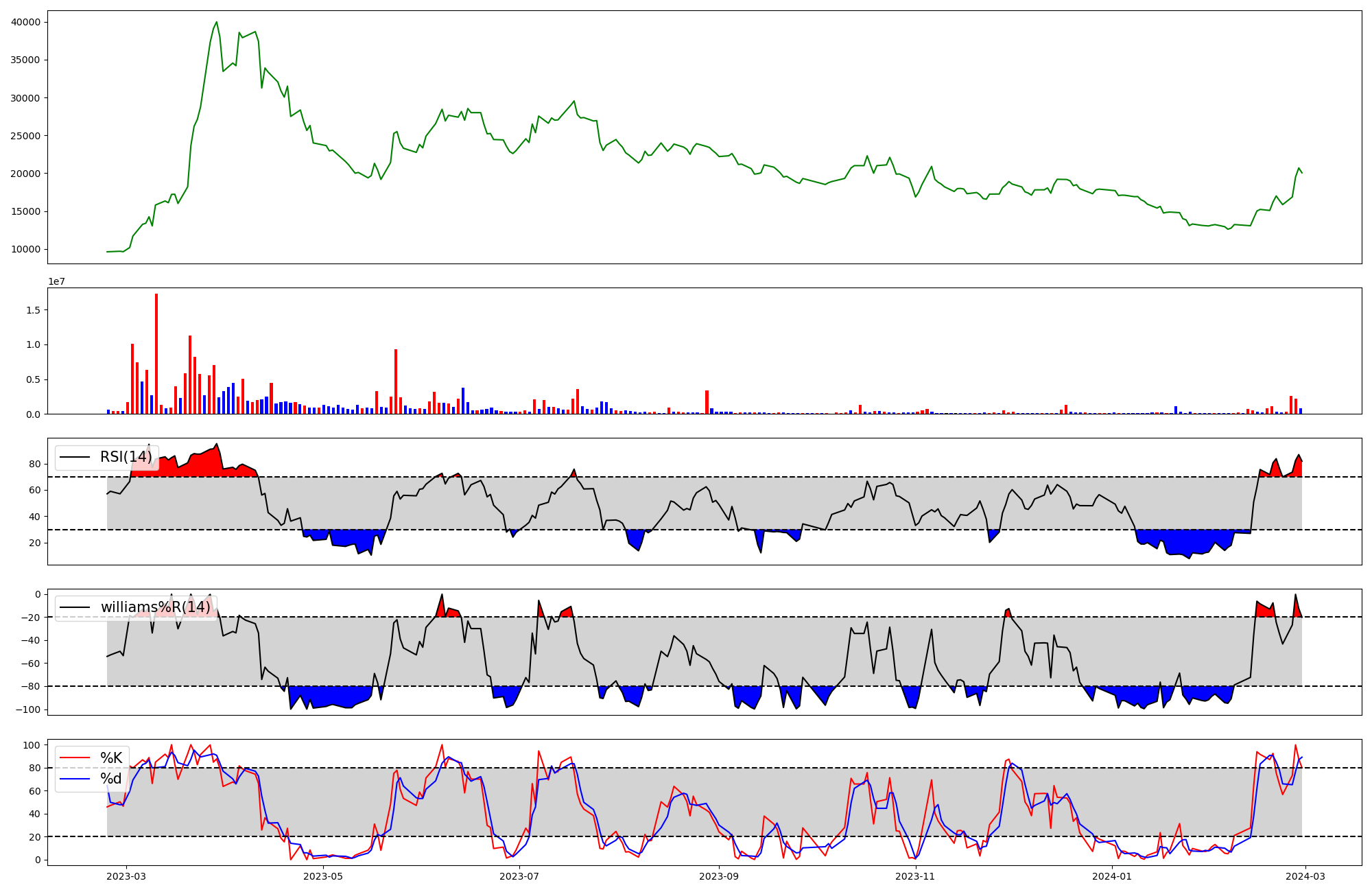Click the 2023-09 date axis label

point(719,876)
